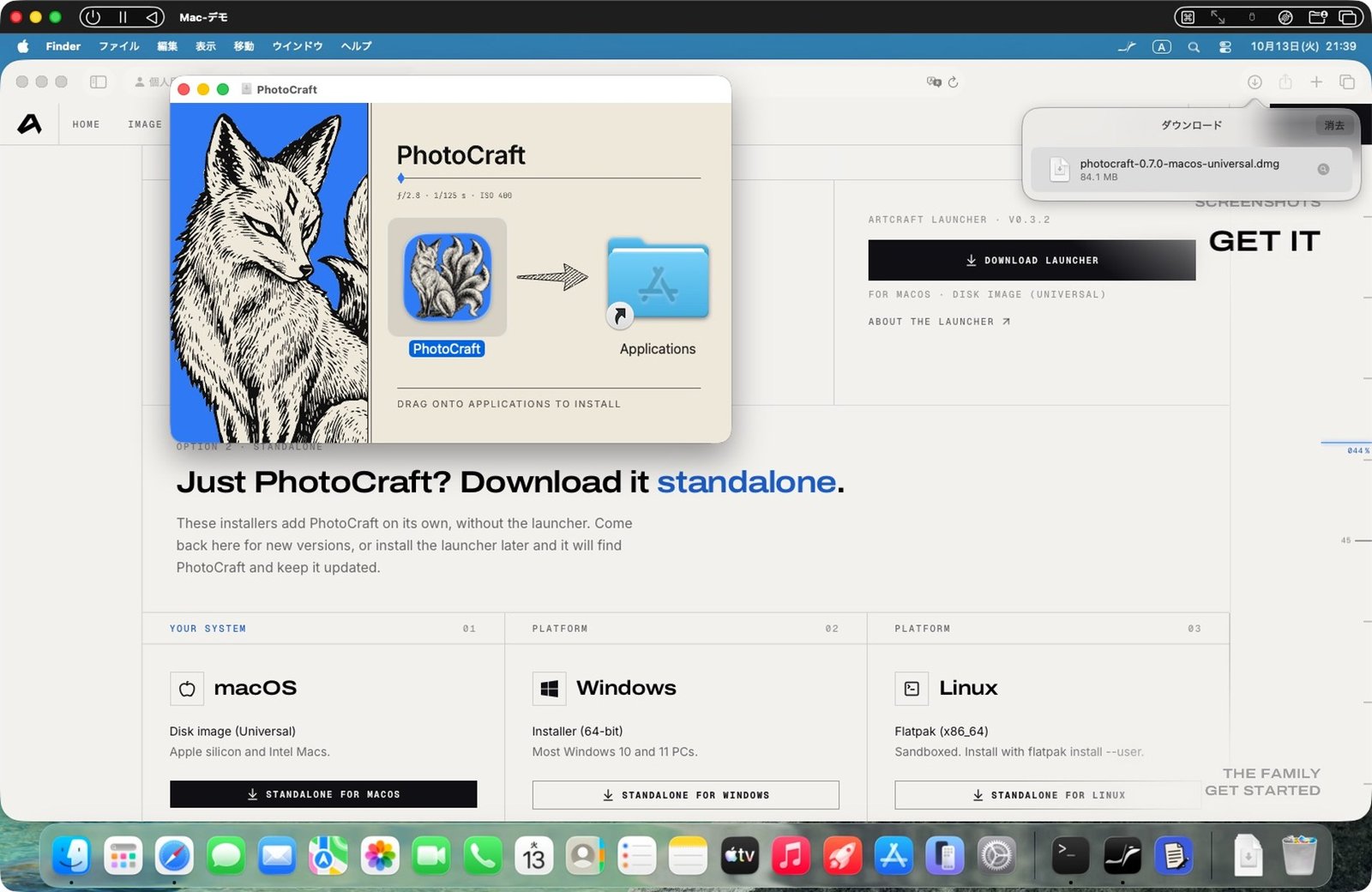Pause the Mac-デモ virtual machine
Image resolution: width=1372 pixels, height=892 pixels.
123,17
